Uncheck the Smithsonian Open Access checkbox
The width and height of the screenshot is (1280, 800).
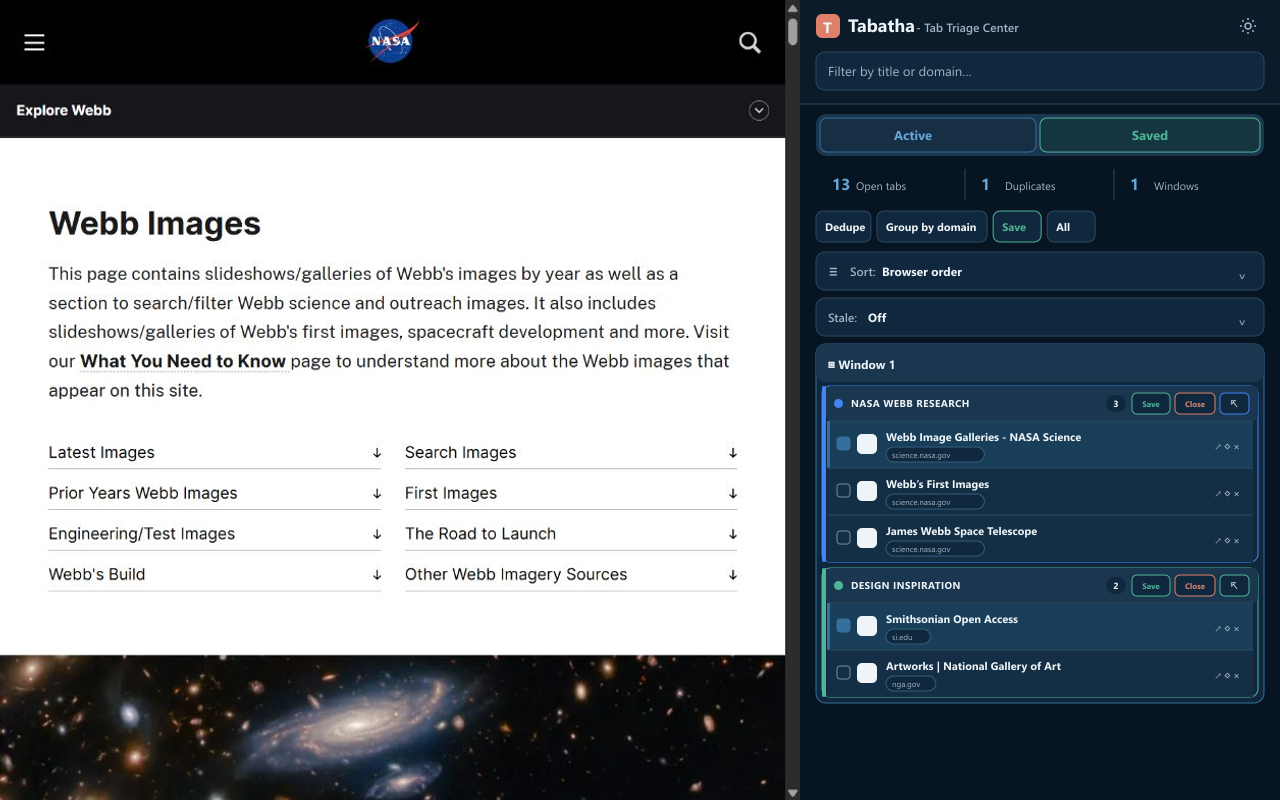point(843,626)
